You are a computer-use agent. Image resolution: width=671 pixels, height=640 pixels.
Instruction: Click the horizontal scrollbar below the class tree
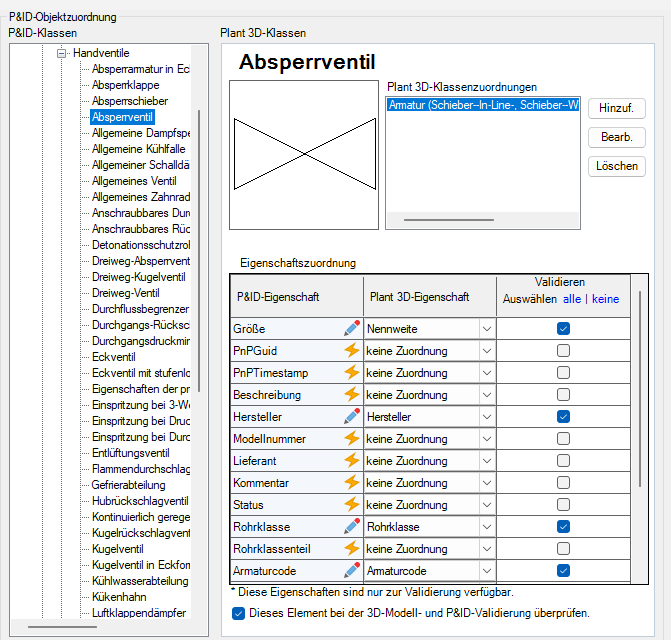(x=62, y=627)
